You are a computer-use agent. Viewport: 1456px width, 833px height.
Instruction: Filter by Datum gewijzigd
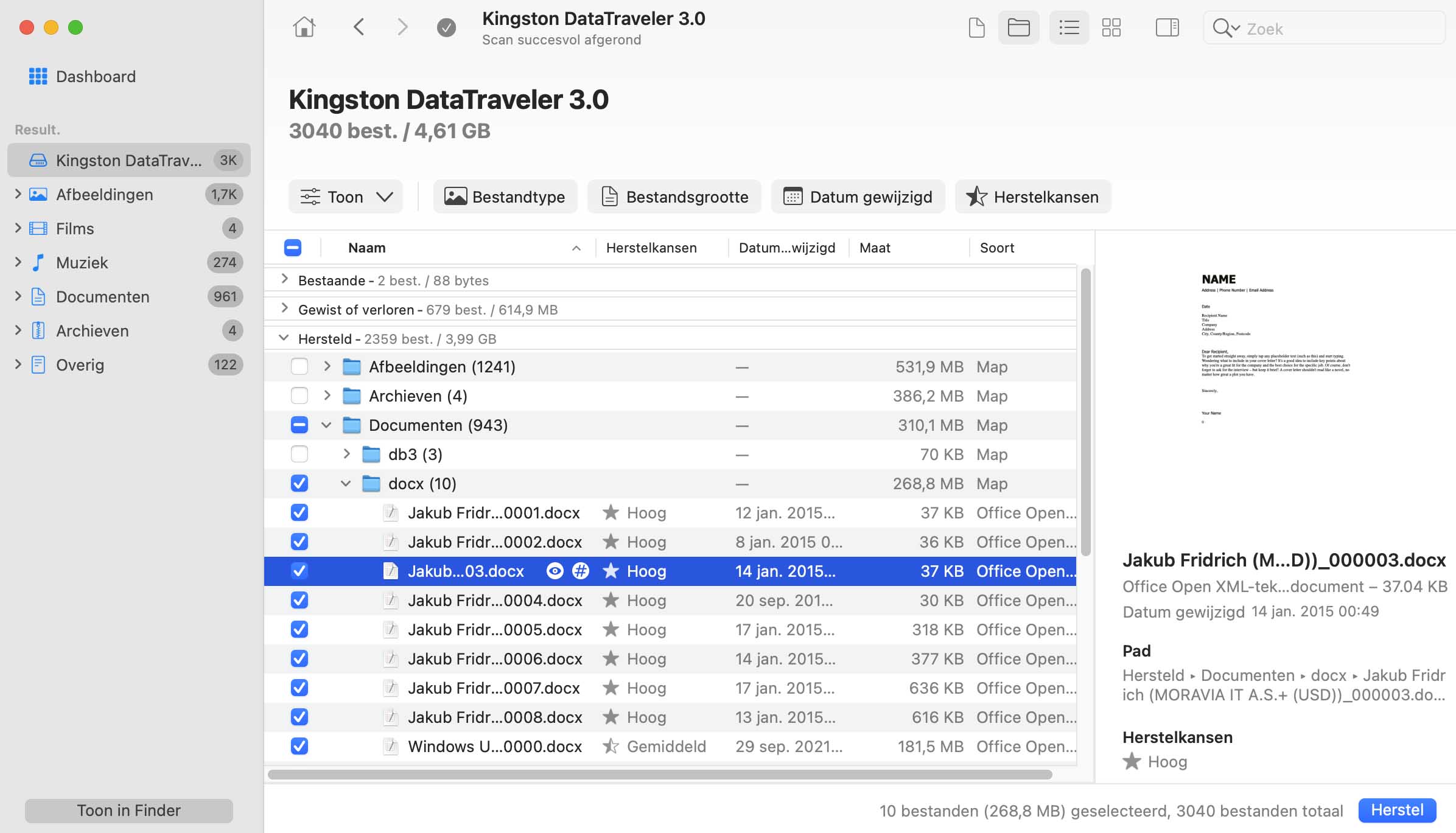(858, 197)
